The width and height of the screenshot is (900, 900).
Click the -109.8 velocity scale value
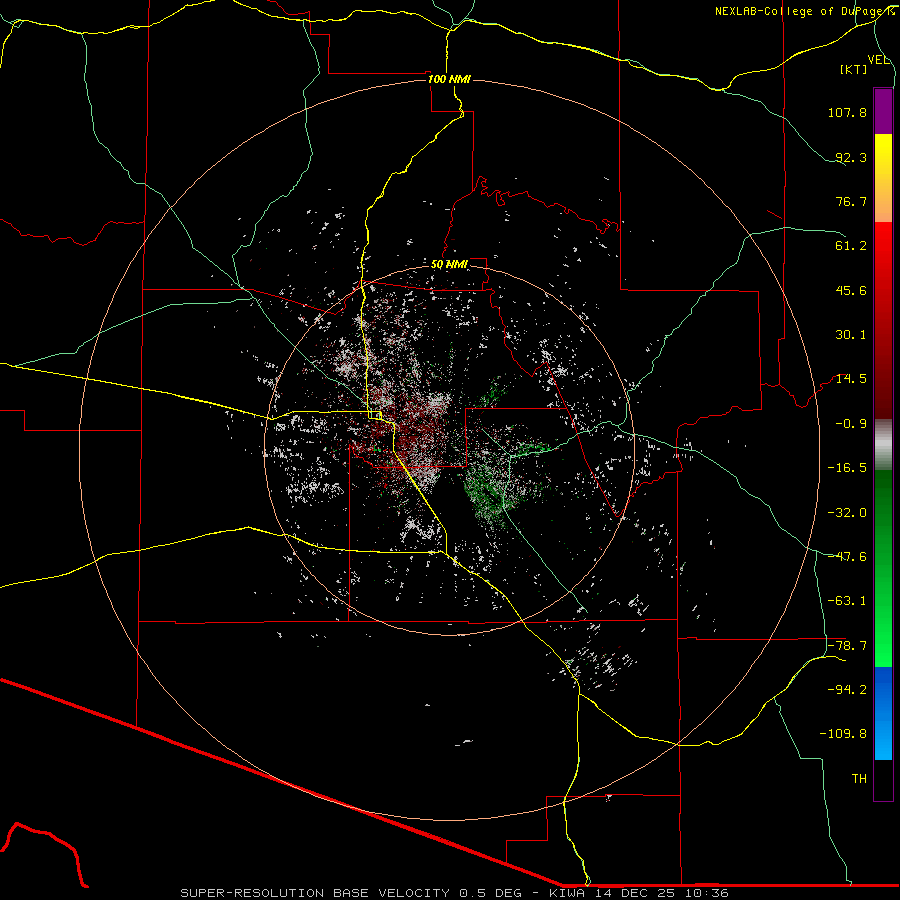pyautogui.click(x=843, y=734)
